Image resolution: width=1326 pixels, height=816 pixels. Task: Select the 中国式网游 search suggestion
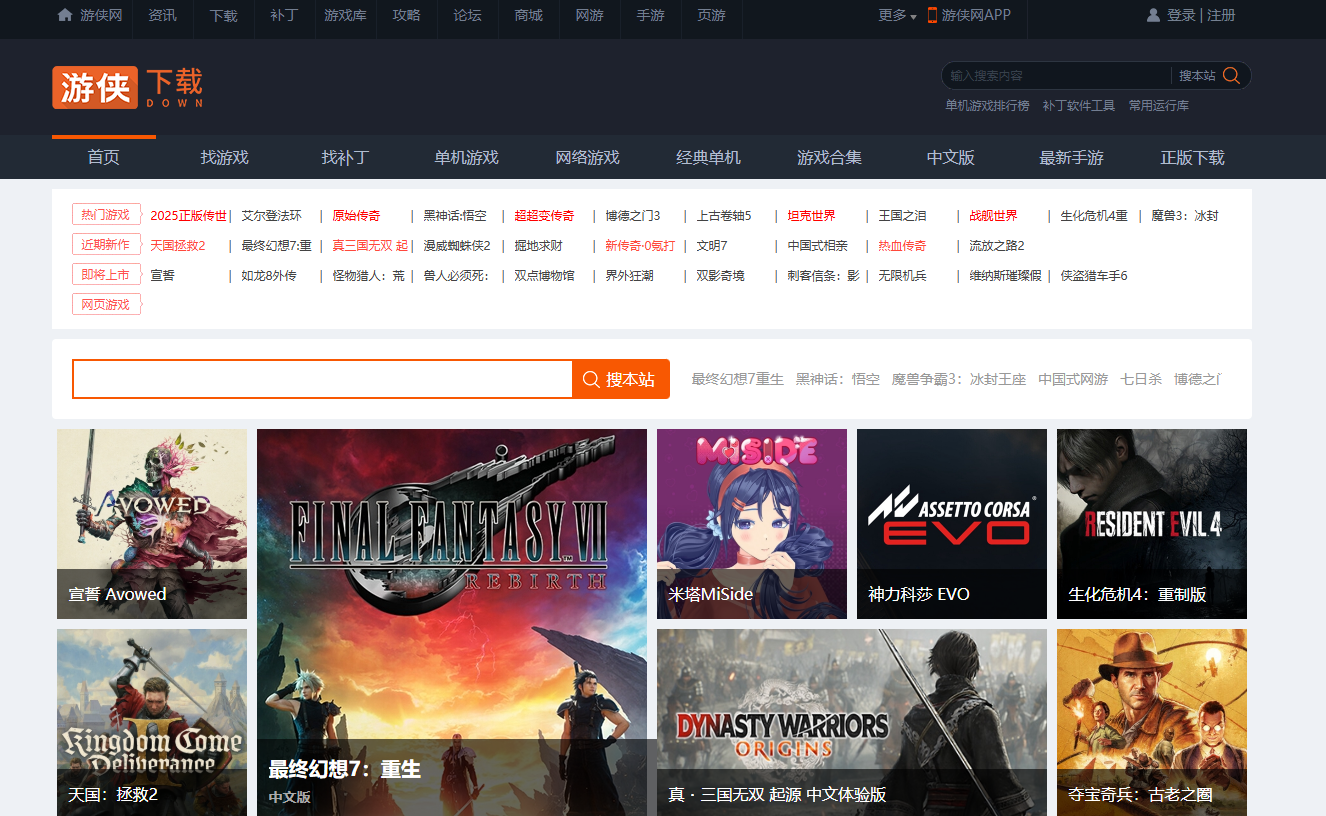click(x=1073, y=379)
